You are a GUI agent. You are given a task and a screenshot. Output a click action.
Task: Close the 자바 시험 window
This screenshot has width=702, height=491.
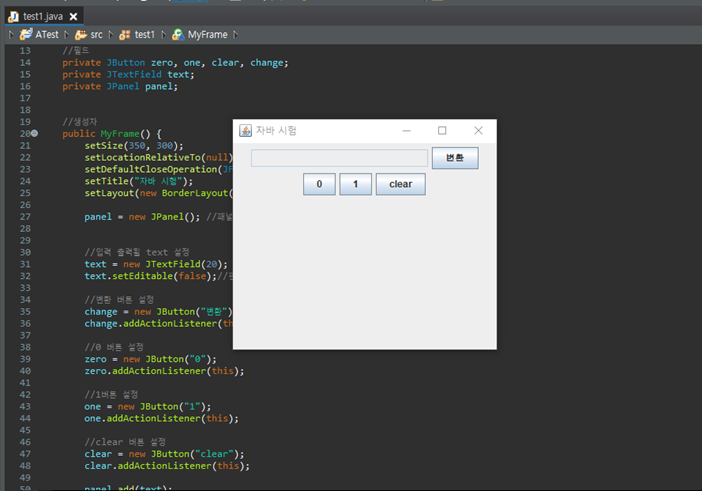pos(478,130)
